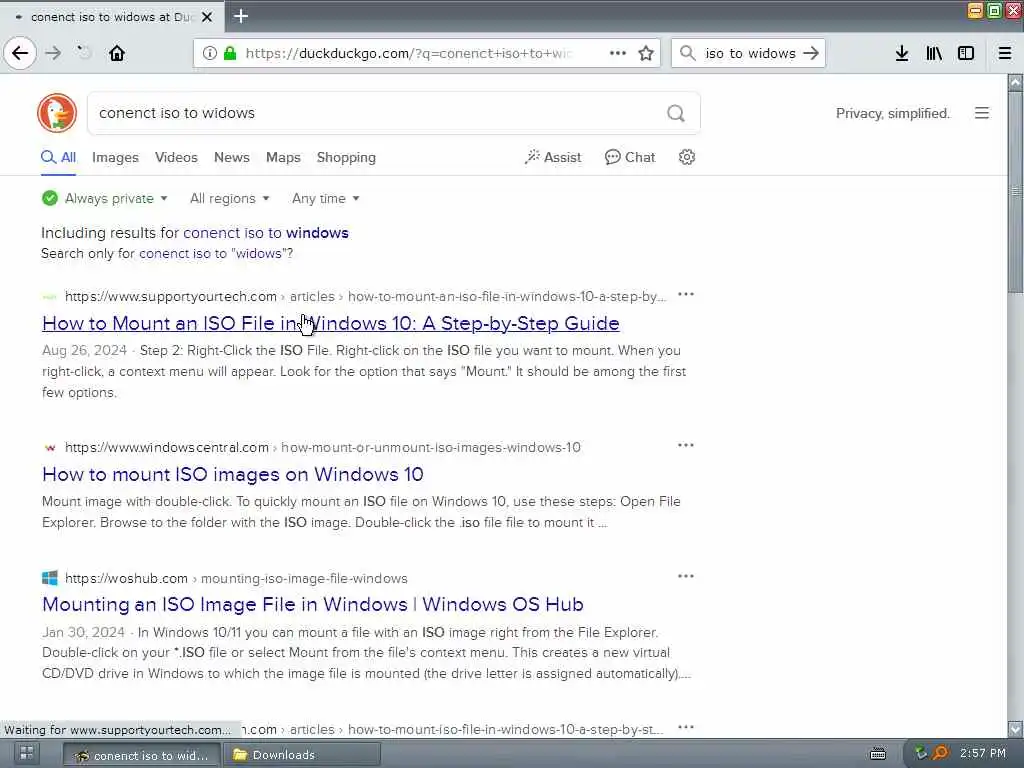The image size is (1024, 768).
Task: Click the vertical scrollbar thumb
Action: (1015, 192)
